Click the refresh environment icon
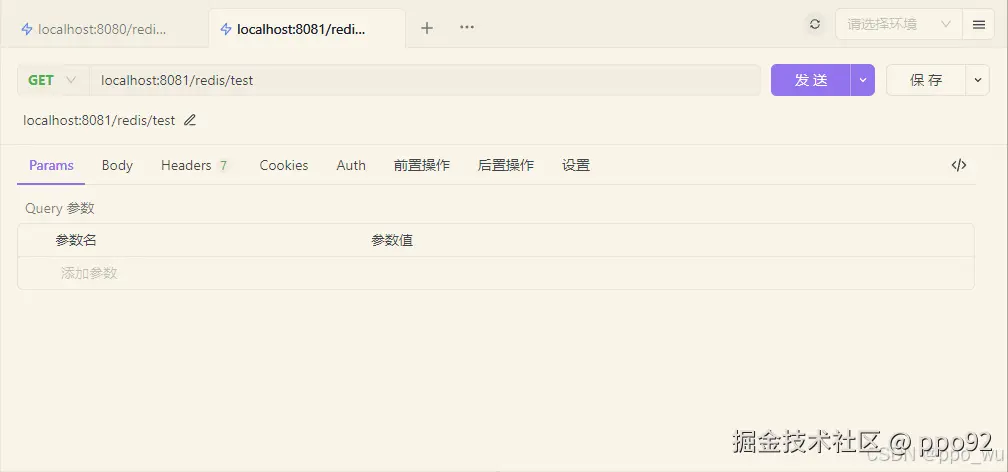This screenshot has height=472, width=1008. (x=815, y=24)
